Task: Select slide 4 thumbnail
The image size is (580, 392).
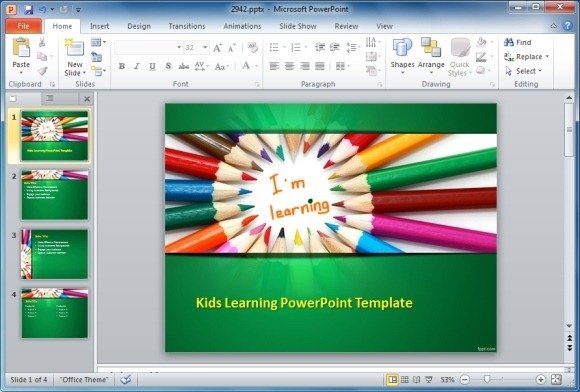Action: click(55, 313)
